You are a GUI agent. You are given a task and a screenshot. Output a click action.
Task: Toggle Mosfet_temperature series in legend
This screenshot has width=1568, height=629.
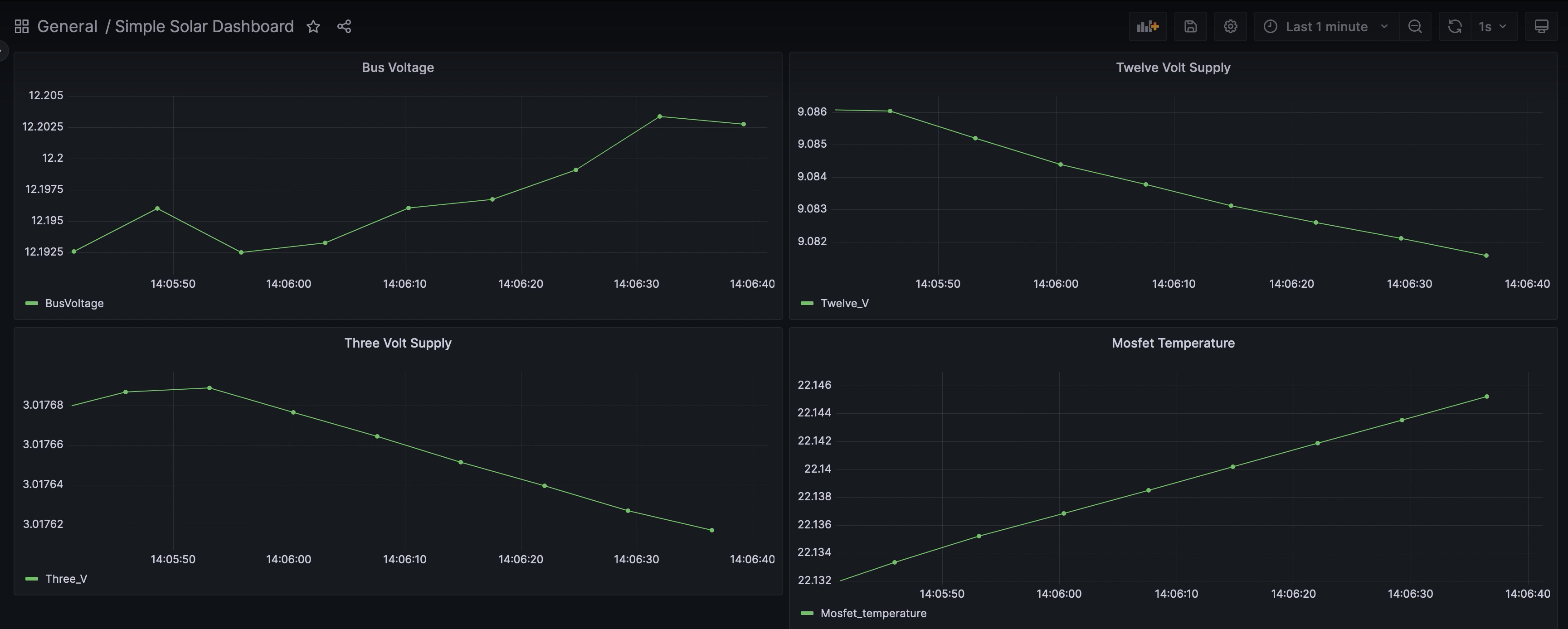point(873,613)
